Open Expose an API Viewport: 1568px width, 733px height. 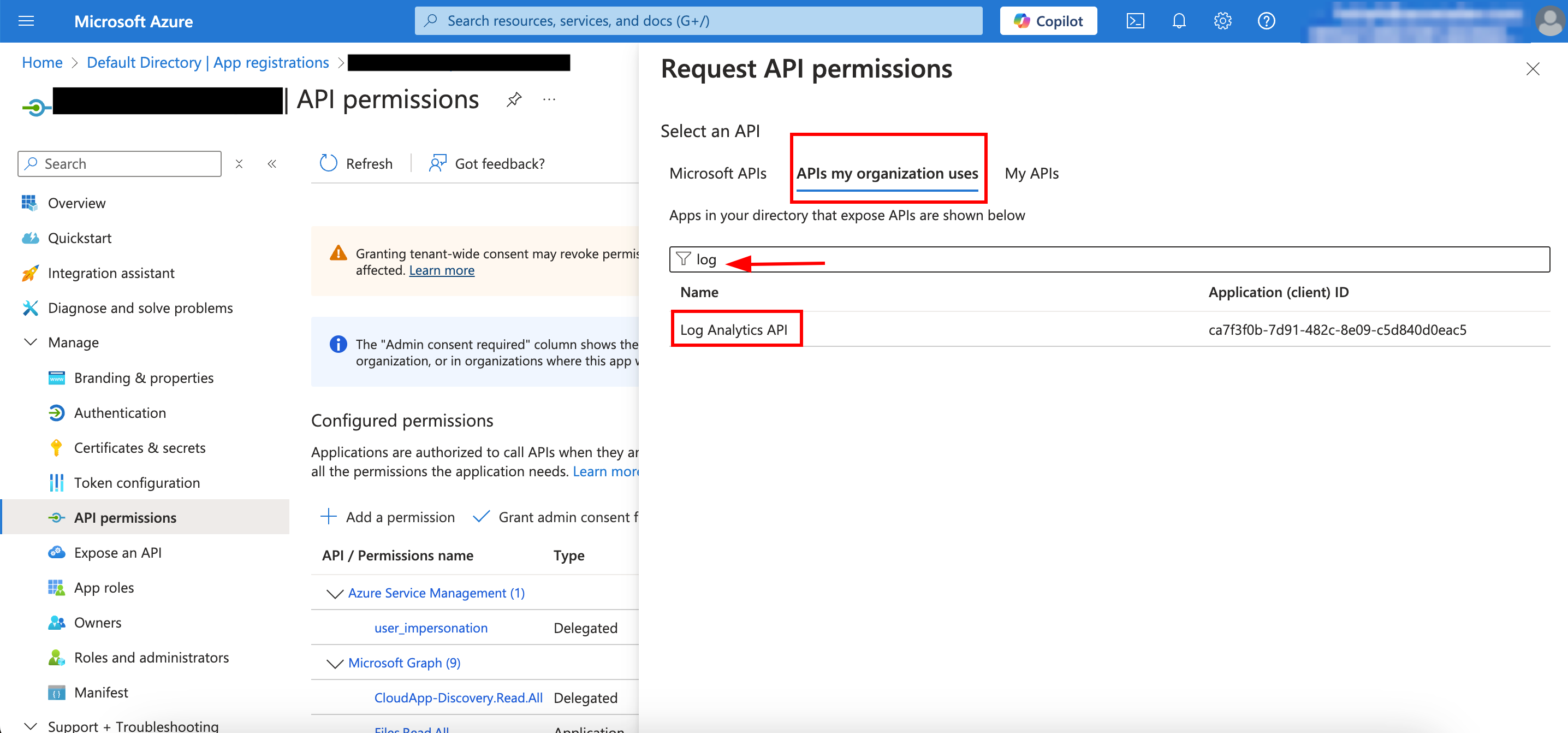(117, 553)
